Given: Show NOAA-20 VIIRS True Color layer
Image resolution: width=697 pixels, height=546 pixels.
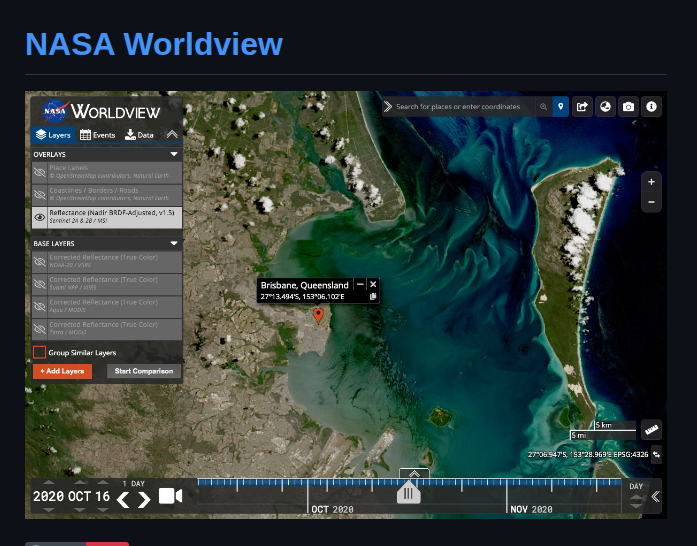Looking at the screenshot, I should tap(40, 262).
